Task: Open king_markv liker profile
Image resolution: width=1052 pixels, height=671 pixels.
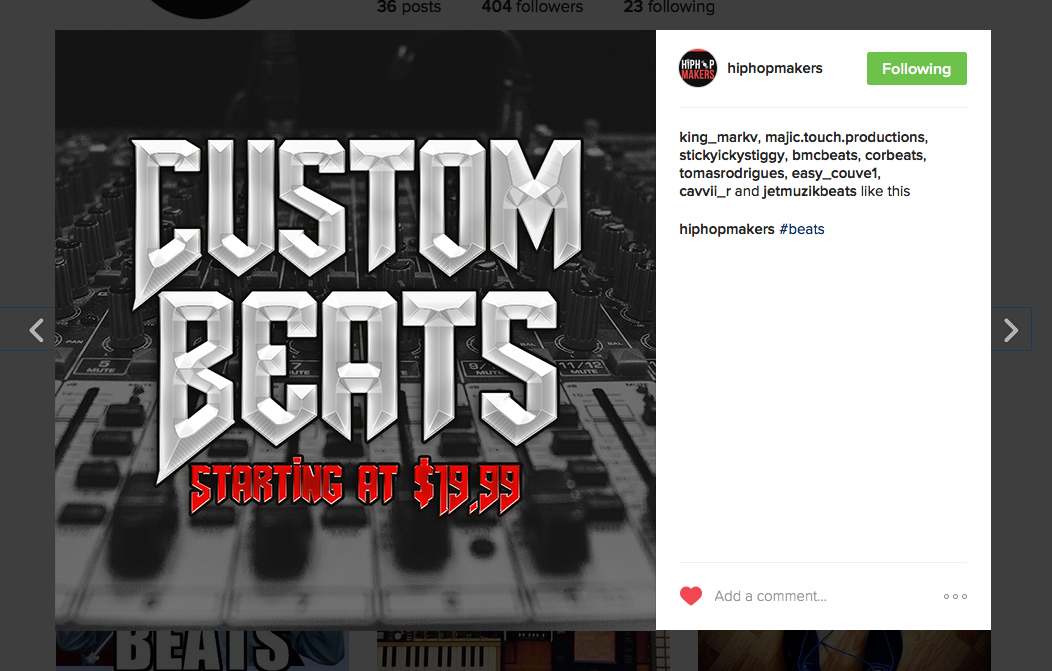Action: coord(718,138)
